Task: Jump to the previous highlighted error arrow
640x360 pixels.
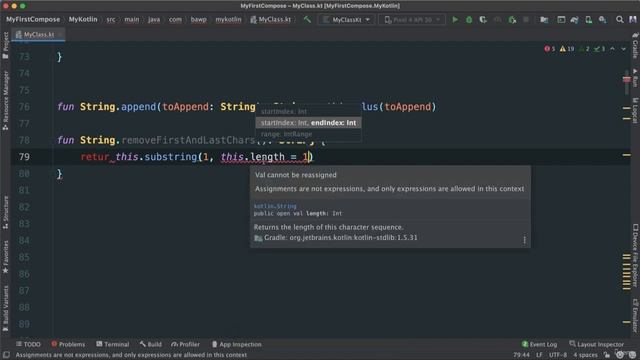Action: pos(612,49)
